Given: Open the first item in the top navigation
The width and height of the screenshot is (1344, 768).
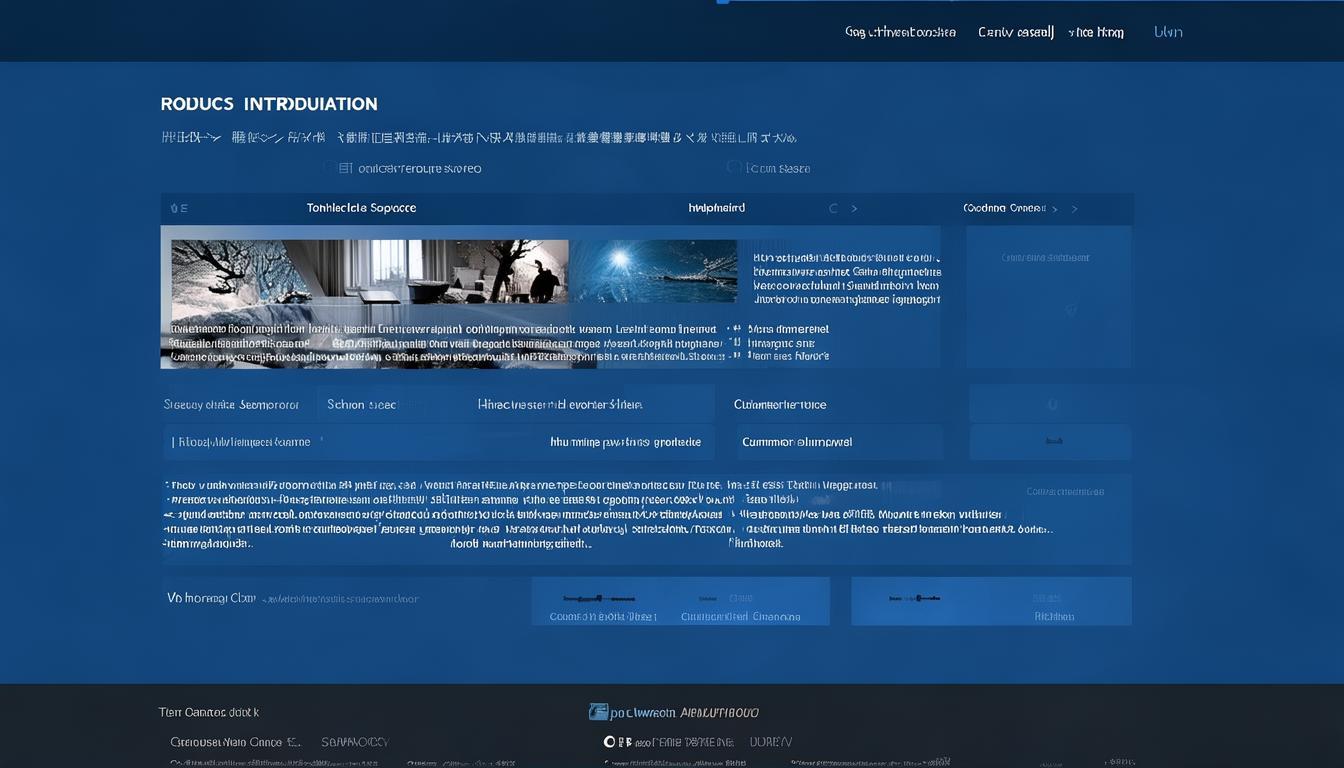Looking at the screenshot, I should click(900, 32).
